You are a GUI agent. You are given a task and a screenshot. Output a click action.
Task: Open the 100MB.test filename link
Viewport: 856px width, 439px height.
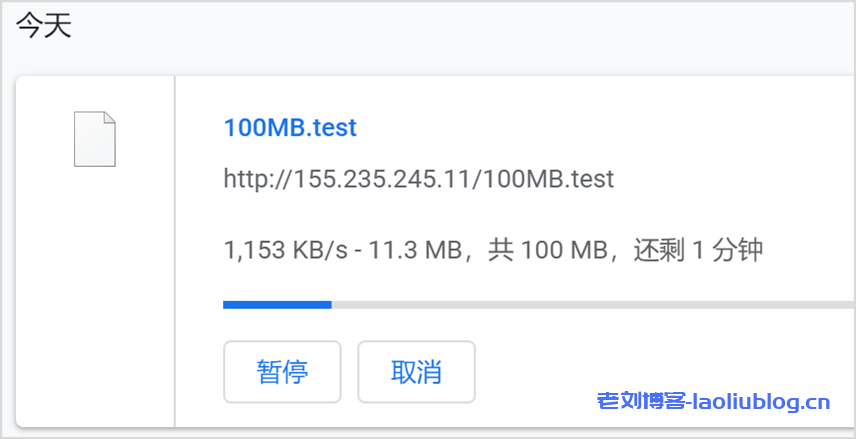click(x=290, y=128)
